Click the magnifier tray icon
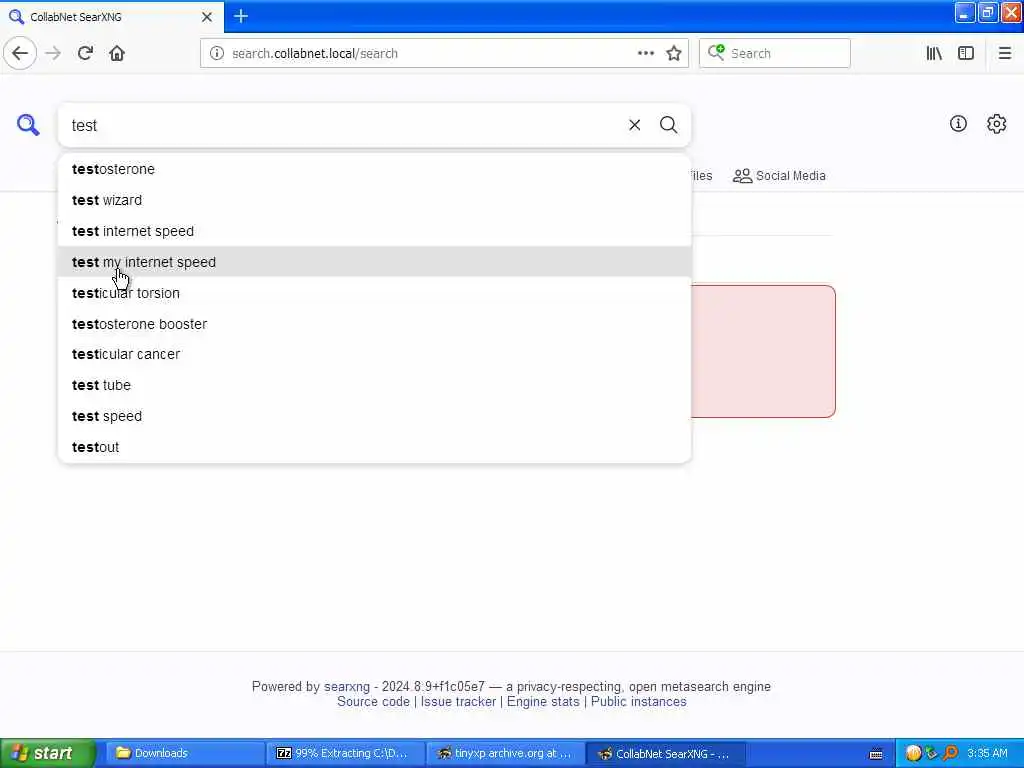The image size is (1024, 768). (x=950, y=754)
